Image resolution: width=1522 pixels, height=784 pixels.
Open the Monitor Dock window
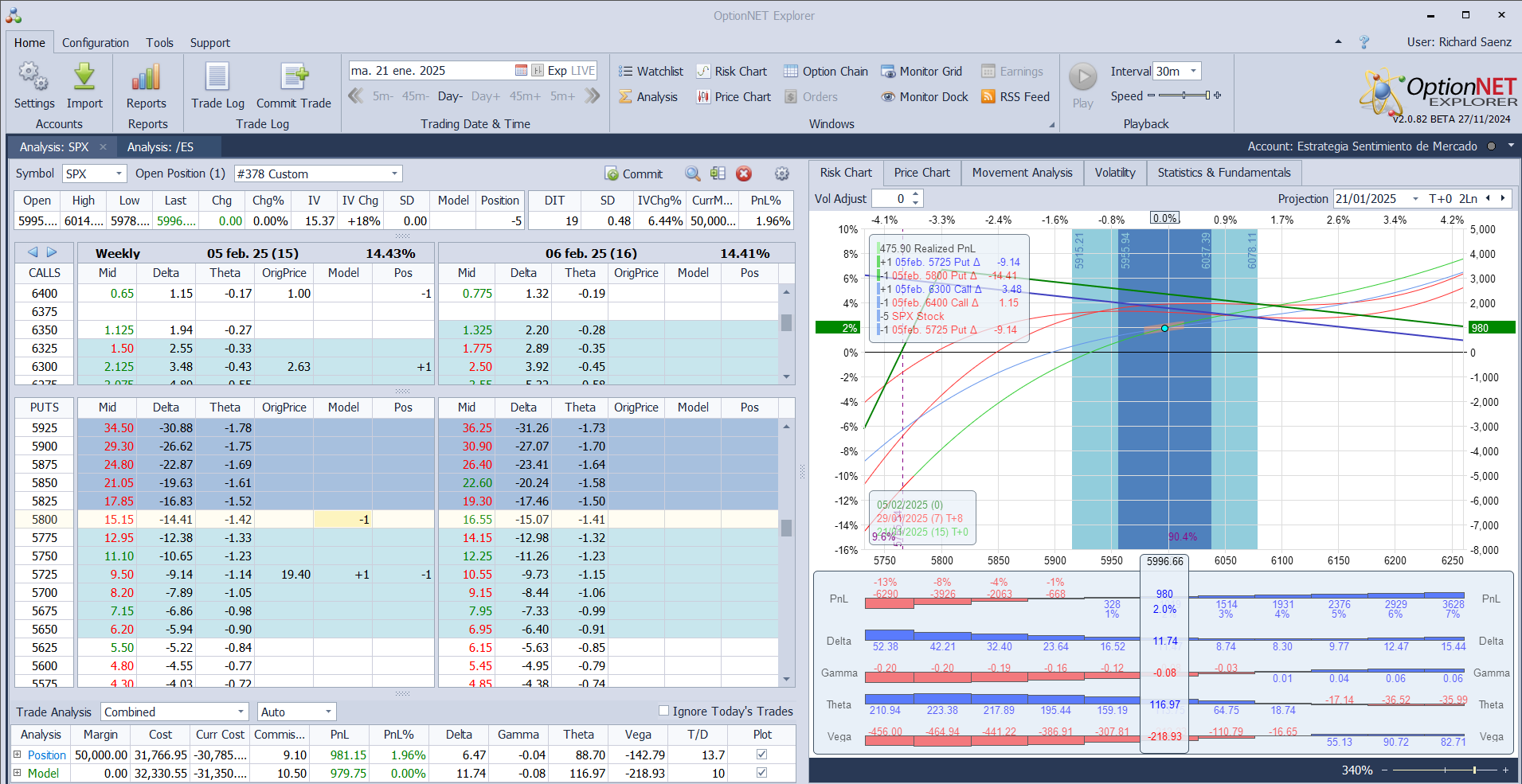point(925,97)
